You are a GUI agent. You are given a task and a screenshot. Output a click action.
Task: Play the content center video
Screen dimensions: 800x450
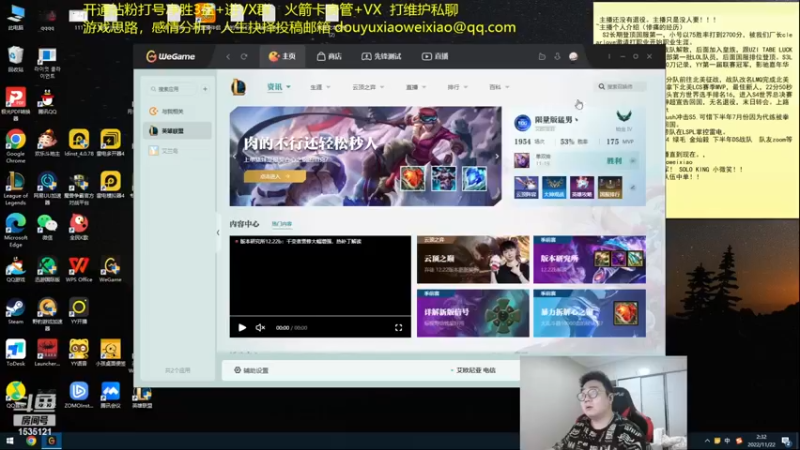coord(242,328)
